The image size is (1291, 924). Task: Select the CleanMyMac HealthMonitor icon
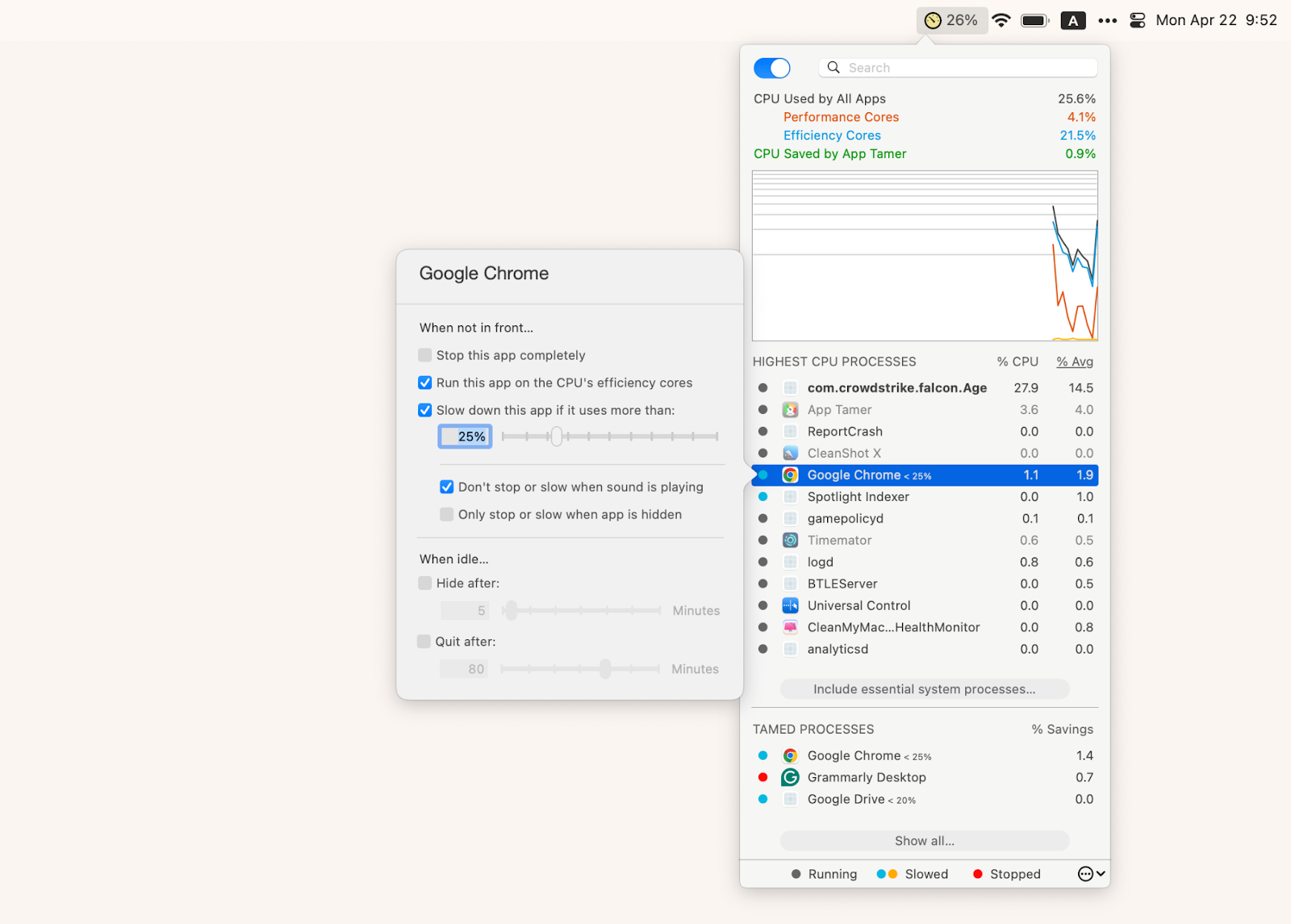click(790, 627)
